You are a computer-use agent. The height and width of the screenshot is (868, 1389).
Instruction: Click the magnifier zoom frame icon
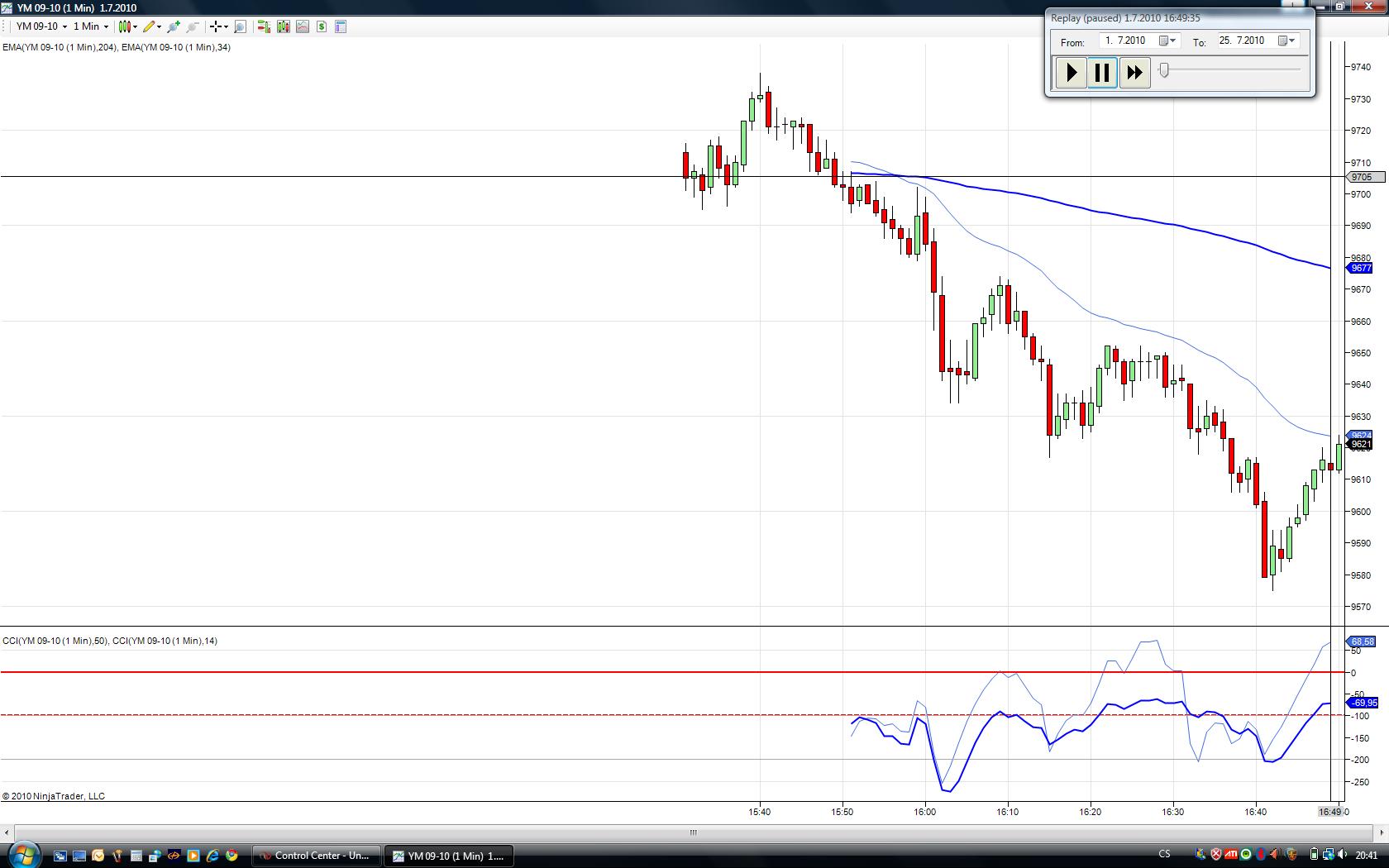click(241, 26)
